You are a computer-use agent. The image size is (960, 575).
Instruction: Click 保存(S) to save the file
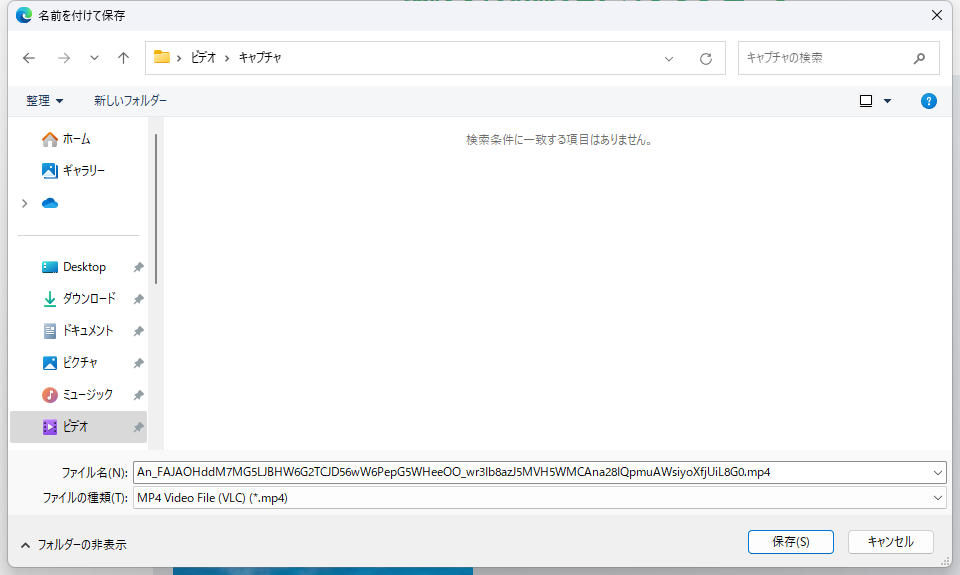coord(790,542)
